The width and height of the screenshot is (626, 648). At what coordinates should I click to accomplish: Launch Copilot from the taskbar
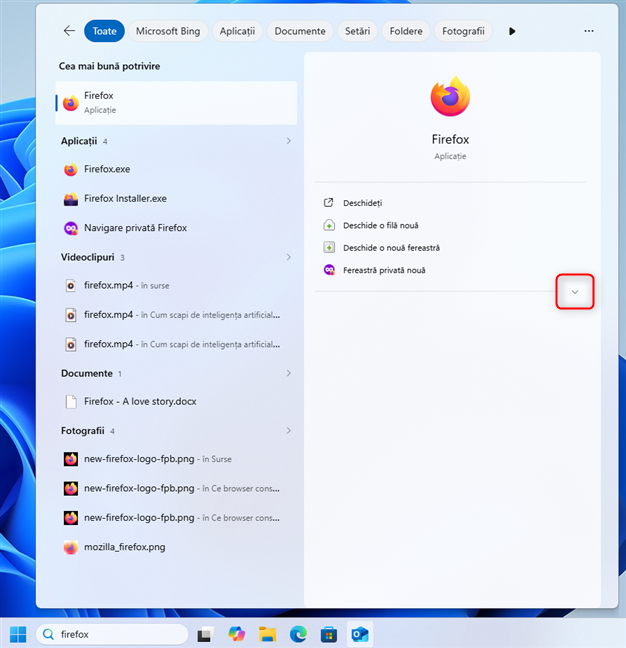coord(236,634)
